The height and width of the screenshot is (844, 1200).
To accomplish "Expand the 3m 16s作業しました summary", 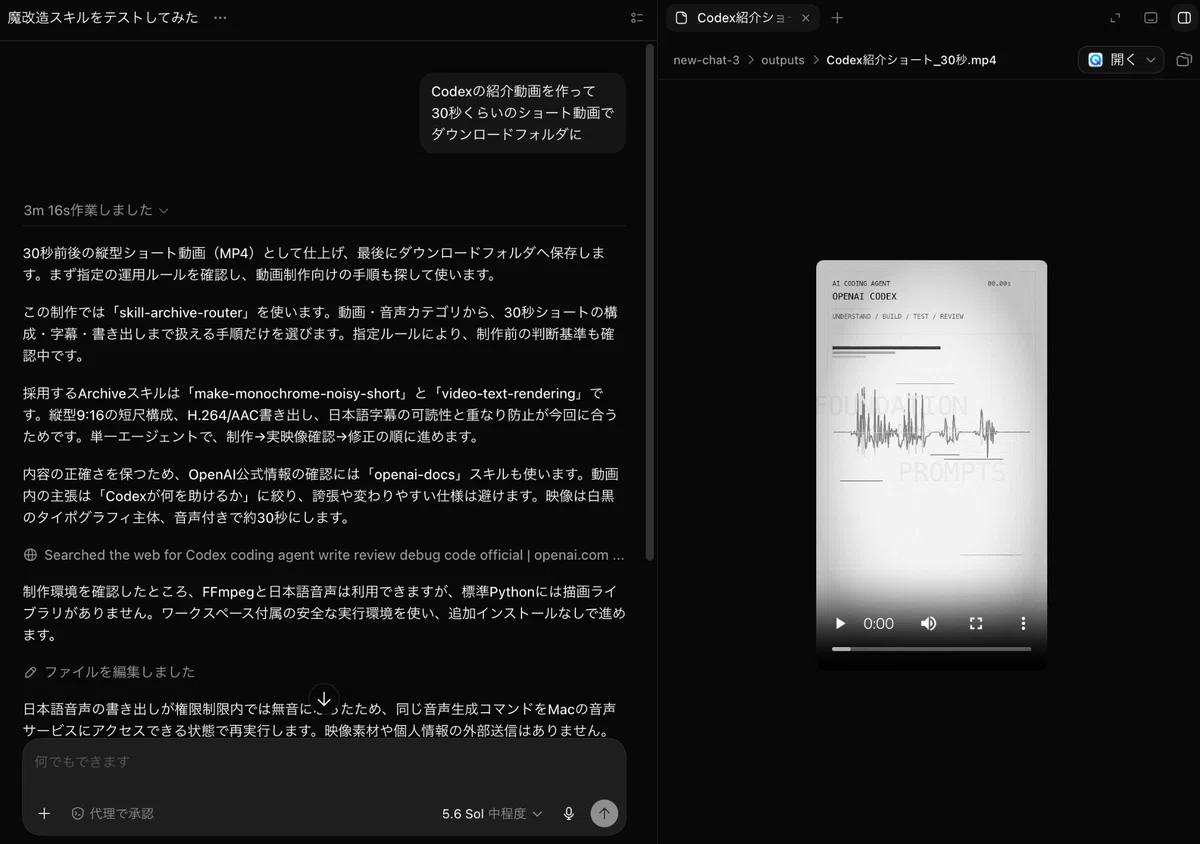I will (96, 210).
